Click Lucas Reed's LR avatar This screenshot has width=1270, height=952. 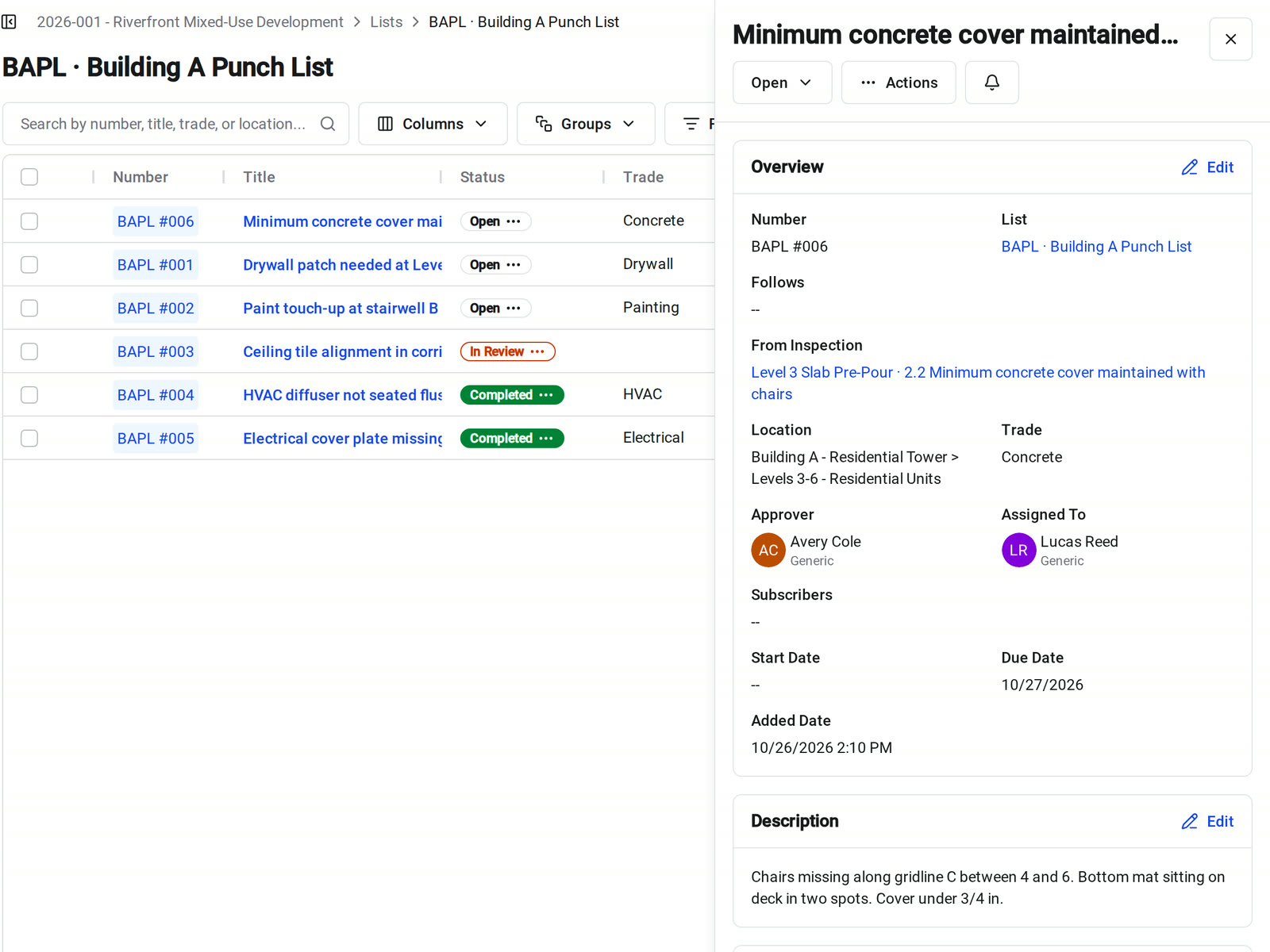tap(1018, 550)
